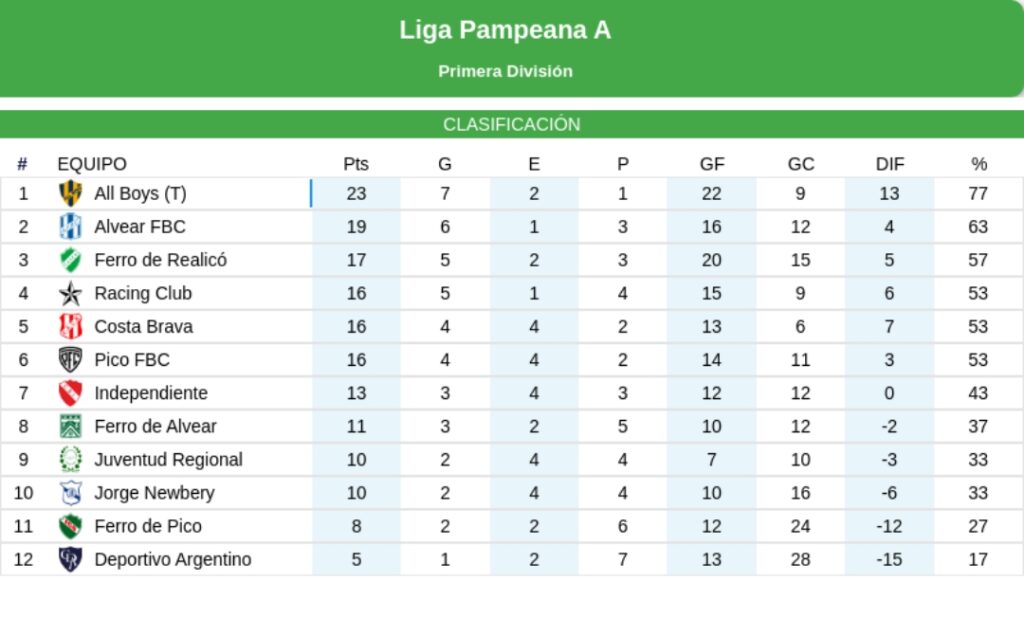Sort table by DIF column header
This screenshot has height=619, width=1024.
(x=889, y=164)
